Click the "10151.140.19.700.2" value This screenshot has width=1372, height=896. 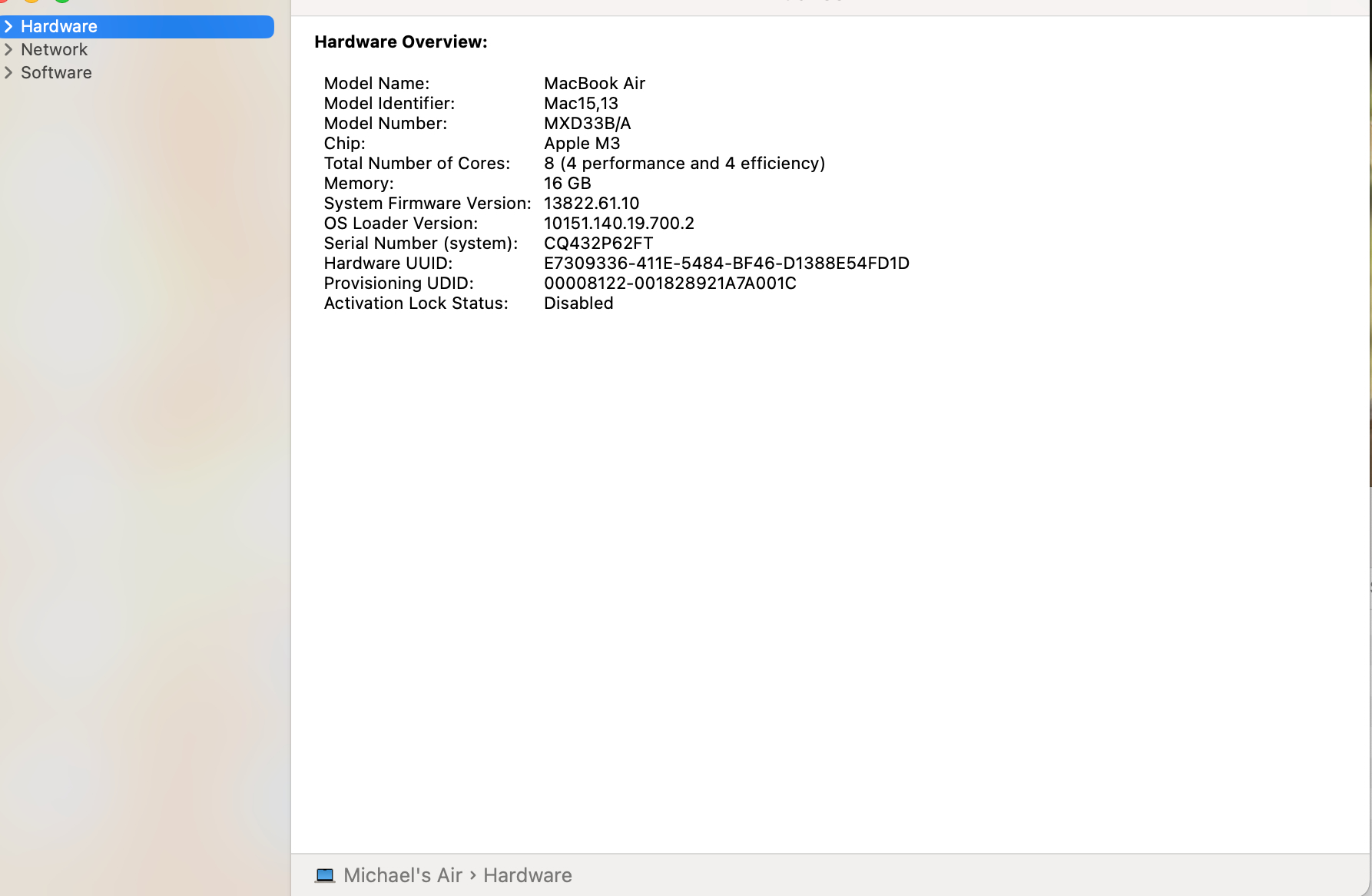tap(619, 223)
